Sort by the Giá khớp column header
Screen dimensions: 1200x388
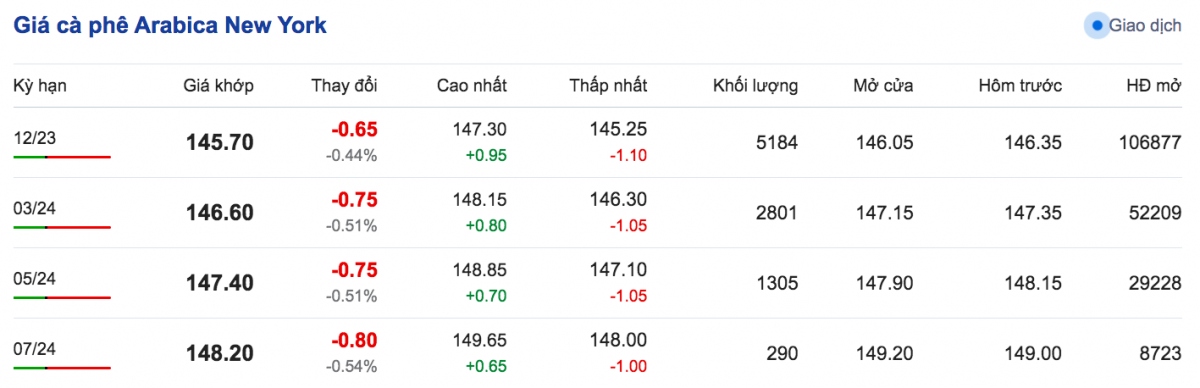(218, 86)
